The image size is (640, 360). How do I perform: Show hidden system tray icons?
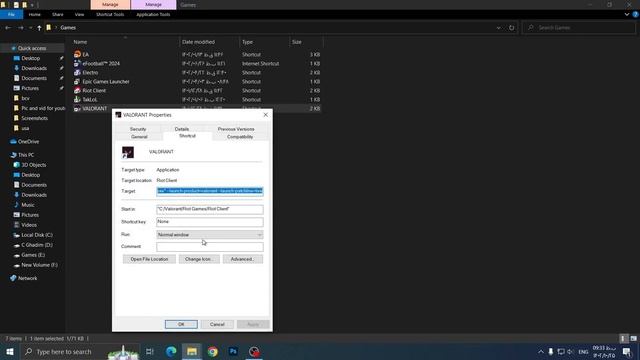(541, 351)
